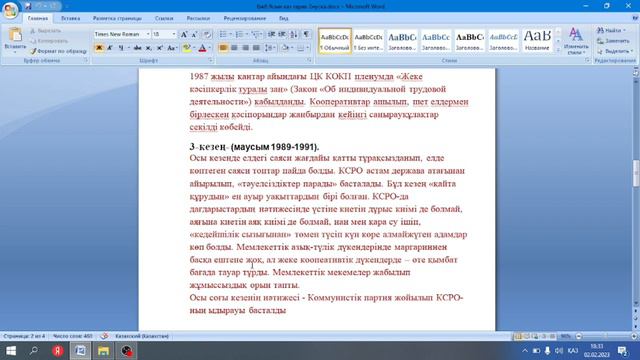The image size is (640, 360).
Task: Click the Grow Font icon
Action: pos(184,34)
